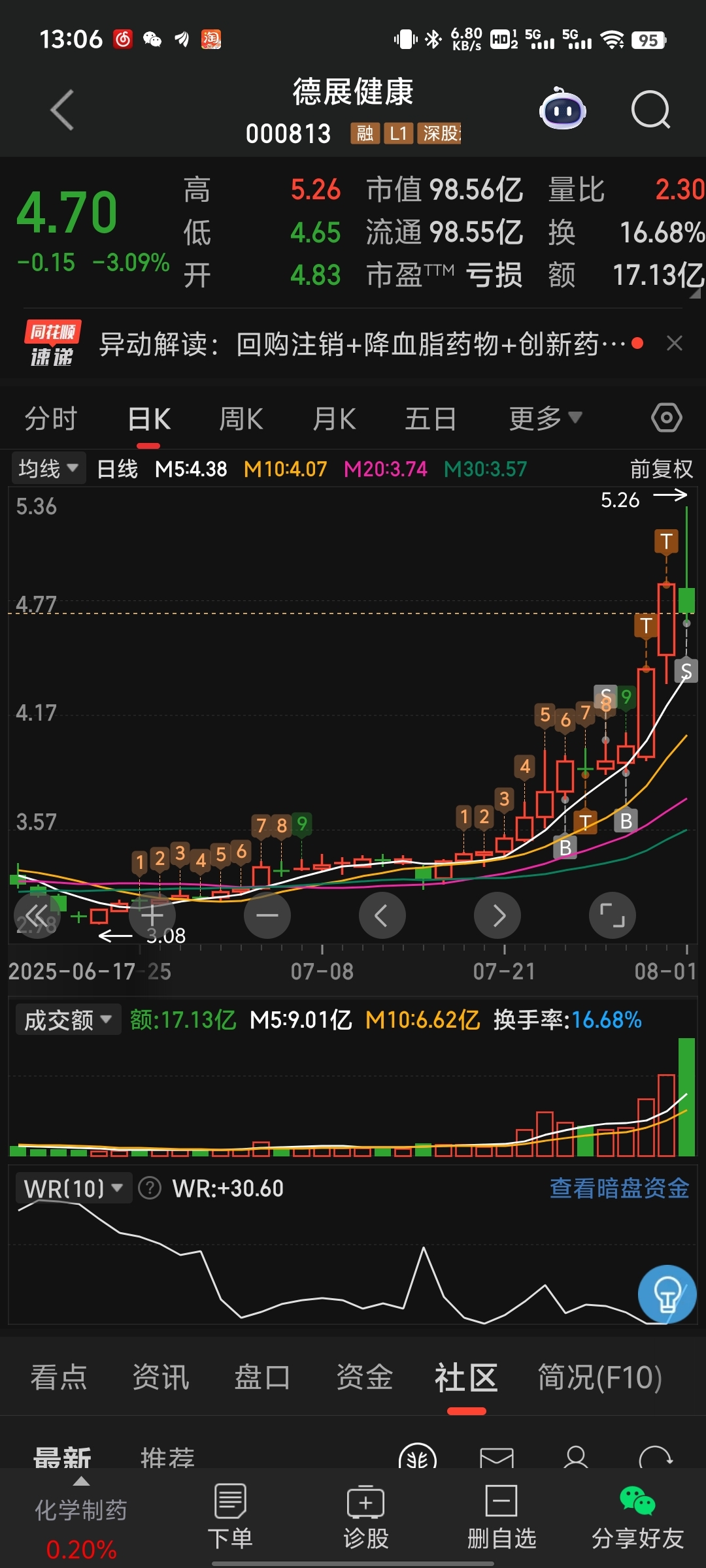
Task: Switch to 盘口 tab
Action: pyautogui.click(x=262, y=1378)
